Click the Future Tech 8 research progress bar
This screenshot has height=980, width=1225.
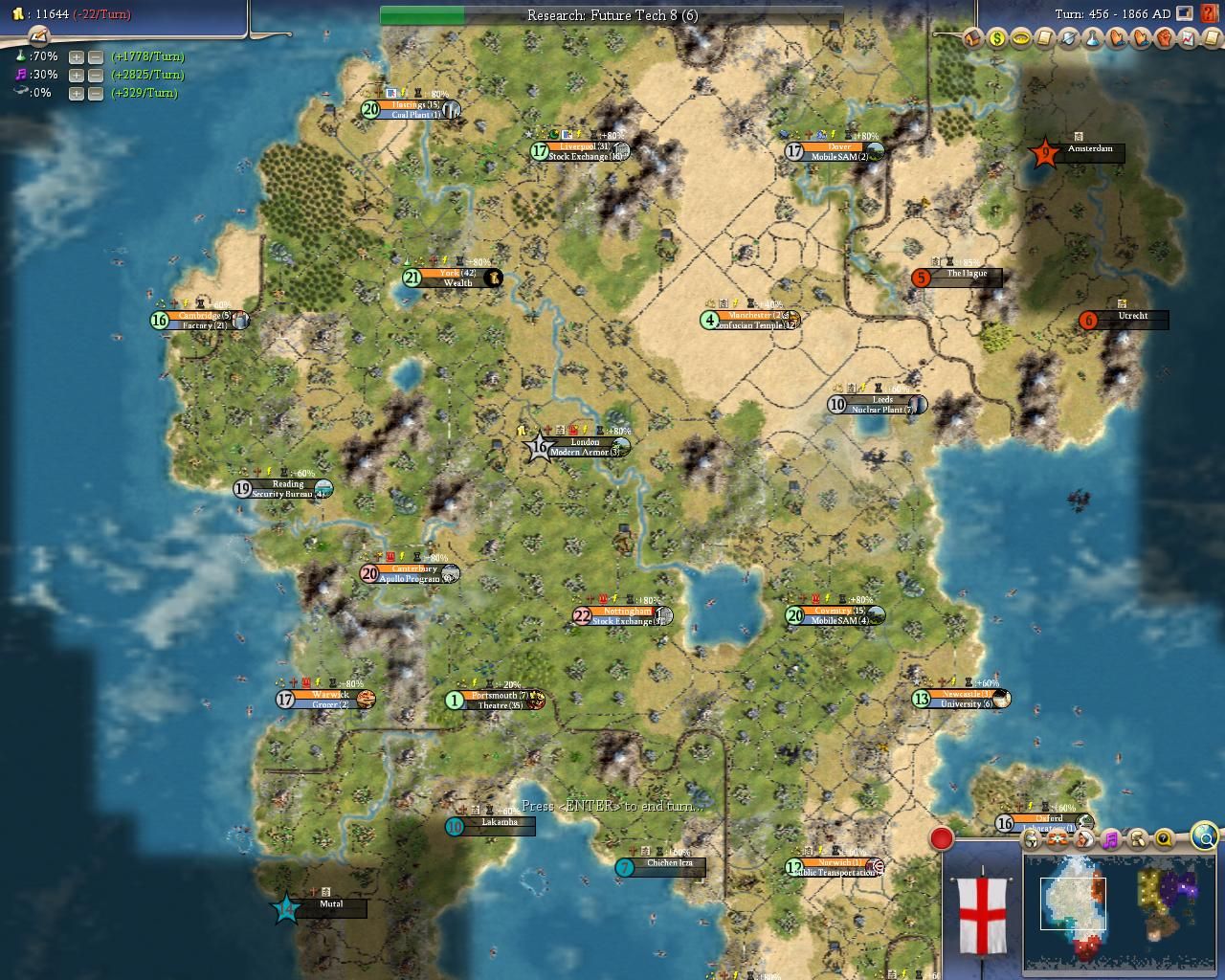(x=612, y=15)
